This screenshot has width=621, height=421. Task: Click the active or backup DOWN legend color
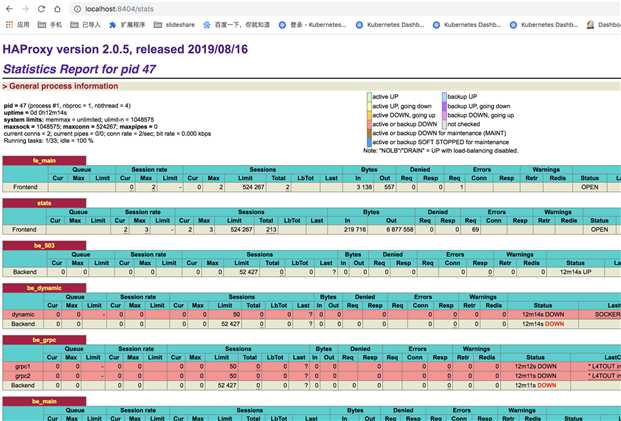pyautogui.click(x=370, y=124)
